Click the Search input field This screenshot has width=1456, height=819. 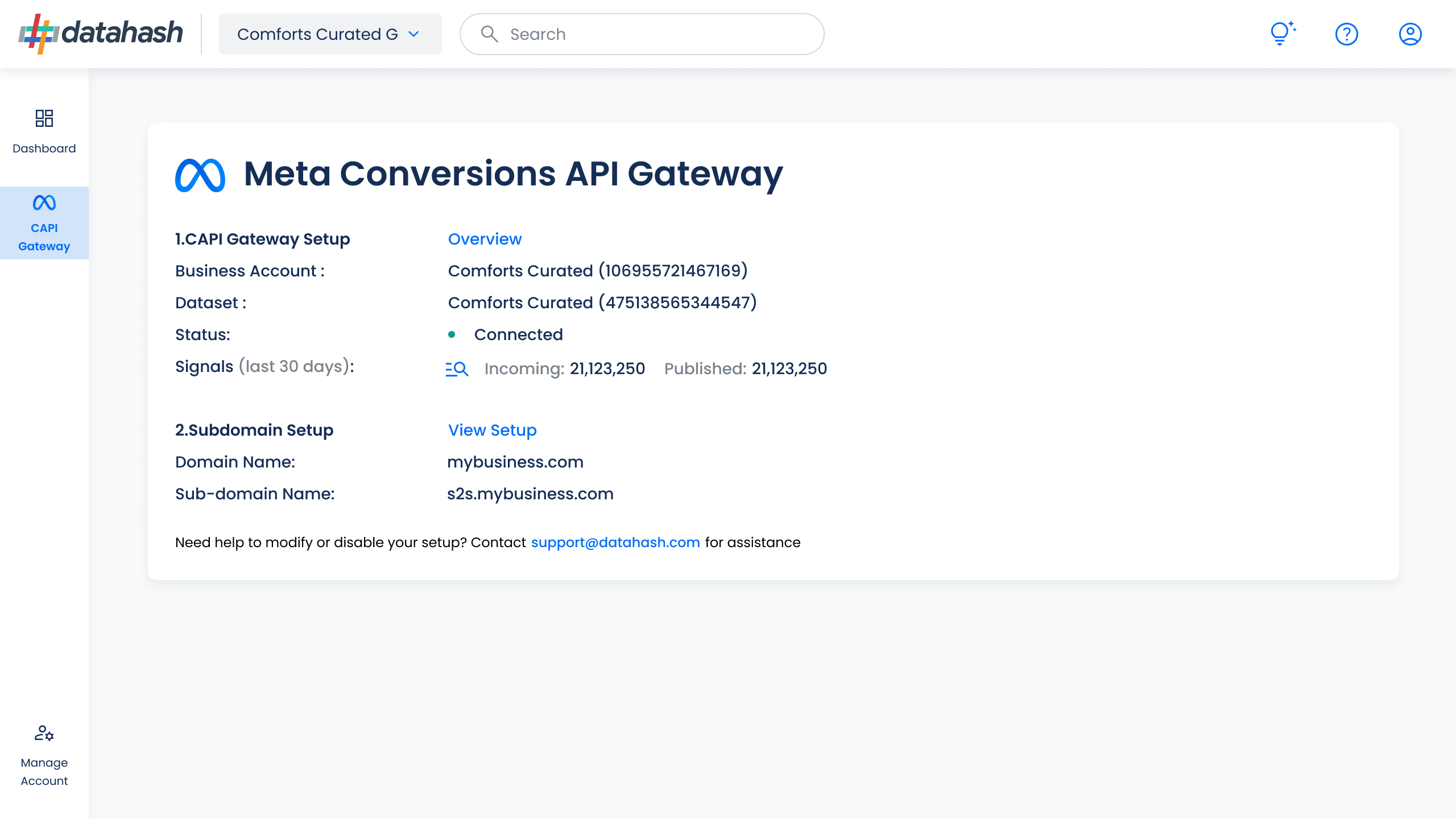pyautogui.click(x=642, y=34)
